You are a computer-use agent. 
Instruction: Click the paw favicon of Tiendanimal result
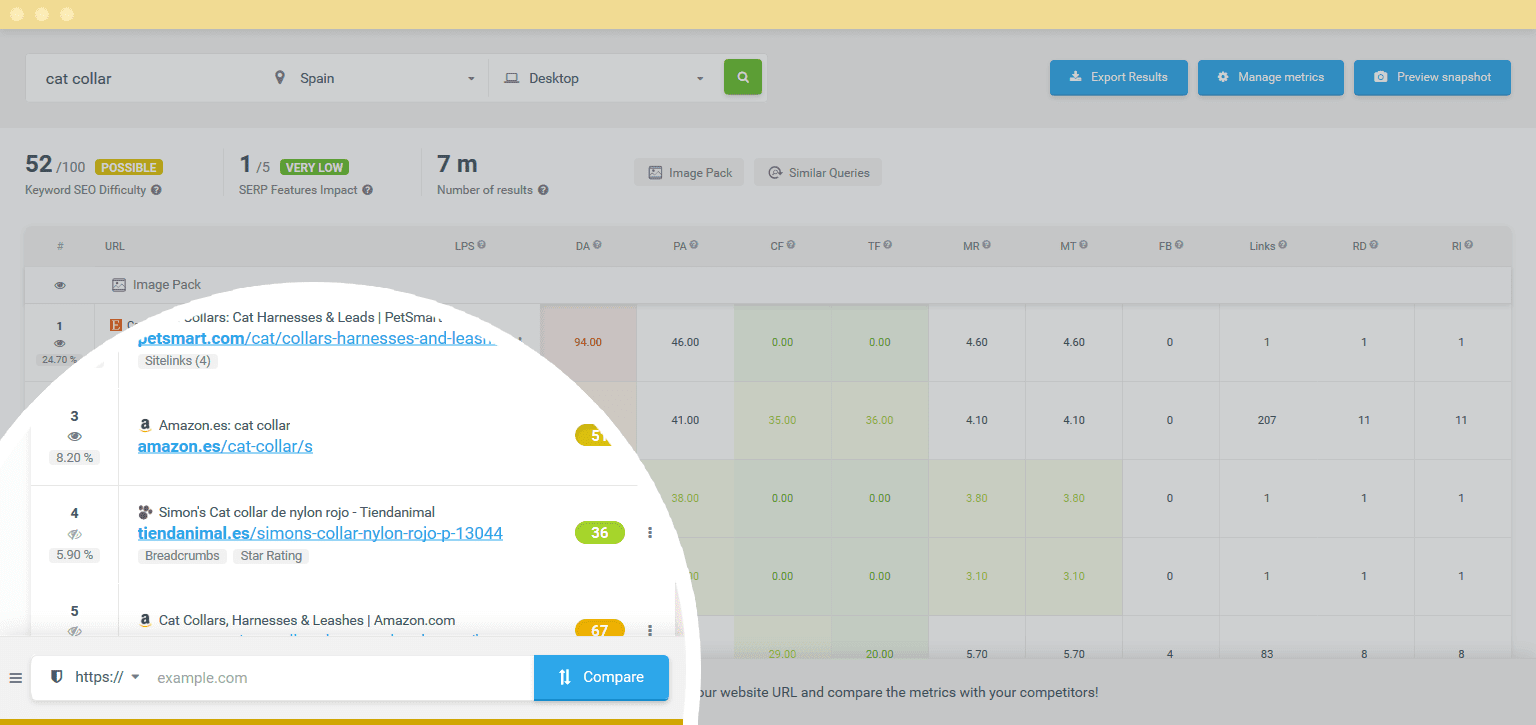145,512
